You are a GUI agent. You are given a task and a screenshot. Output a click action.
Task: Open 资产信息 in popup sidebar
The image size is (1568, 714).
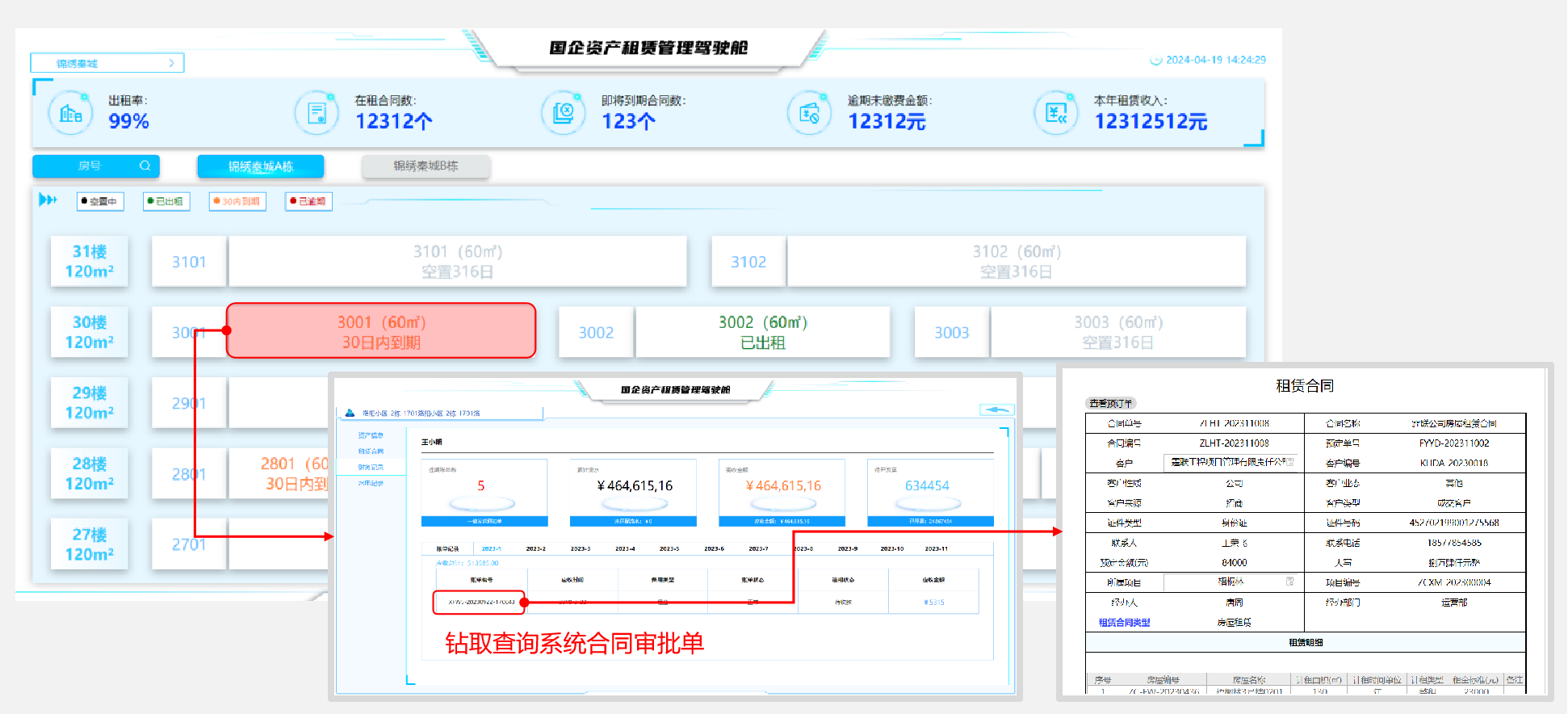[x=371, y=435]
